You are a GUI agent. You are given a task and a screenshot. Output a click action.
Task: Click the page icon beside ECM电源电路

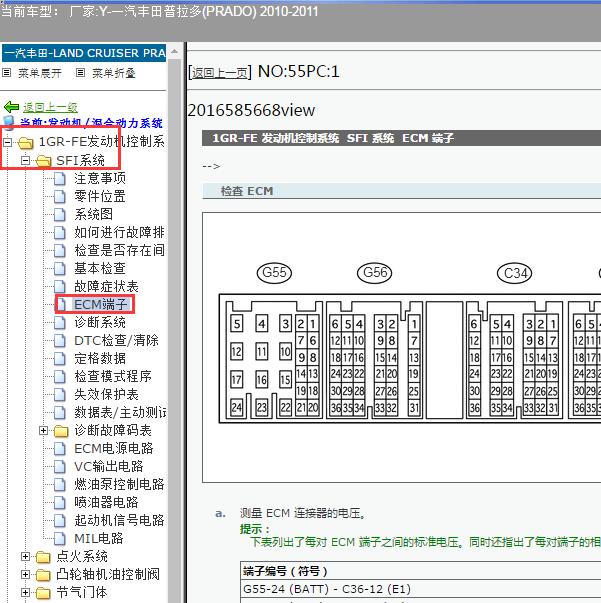point(60,448)
